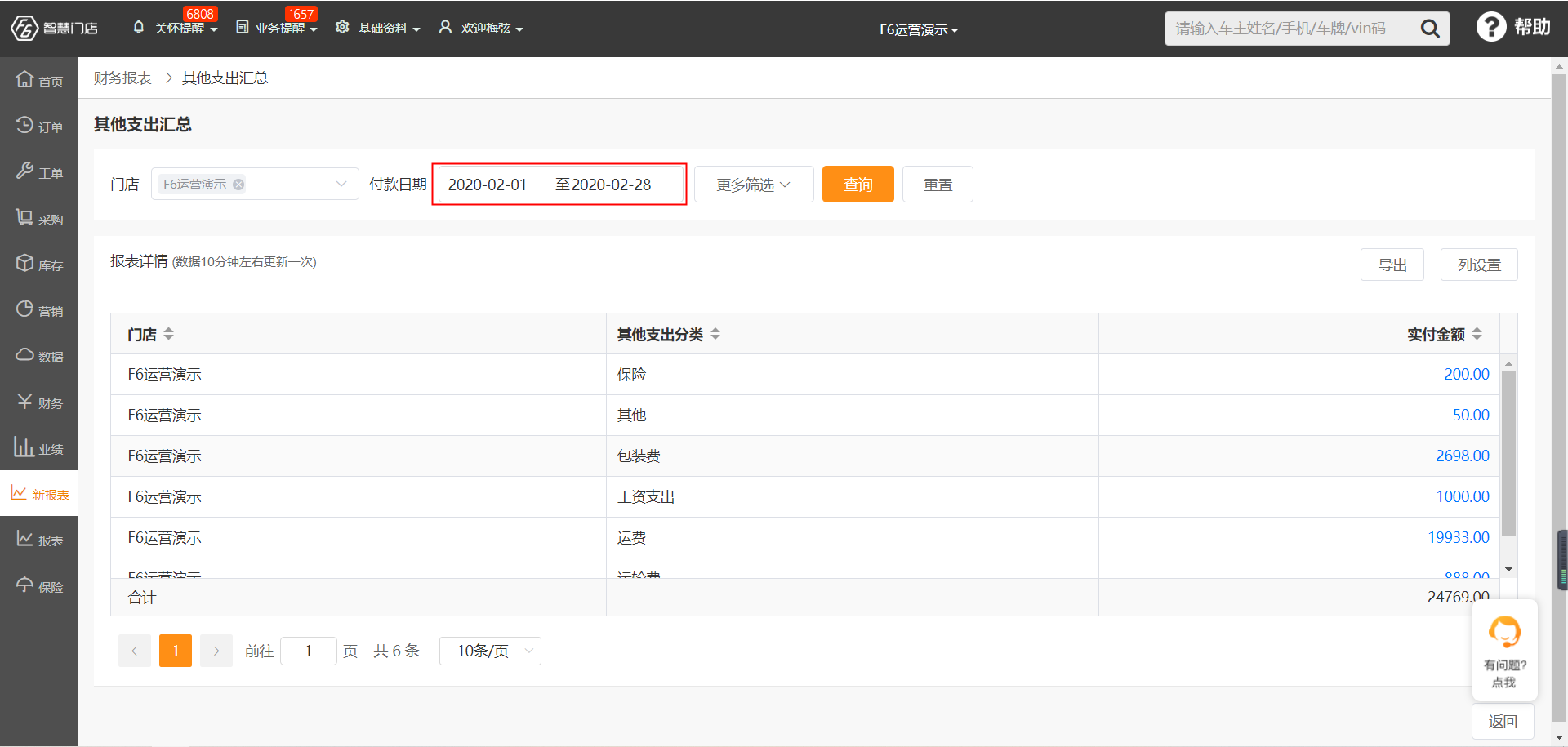
Task: Sort by 实付金额 column
Action: (1477, 334)
